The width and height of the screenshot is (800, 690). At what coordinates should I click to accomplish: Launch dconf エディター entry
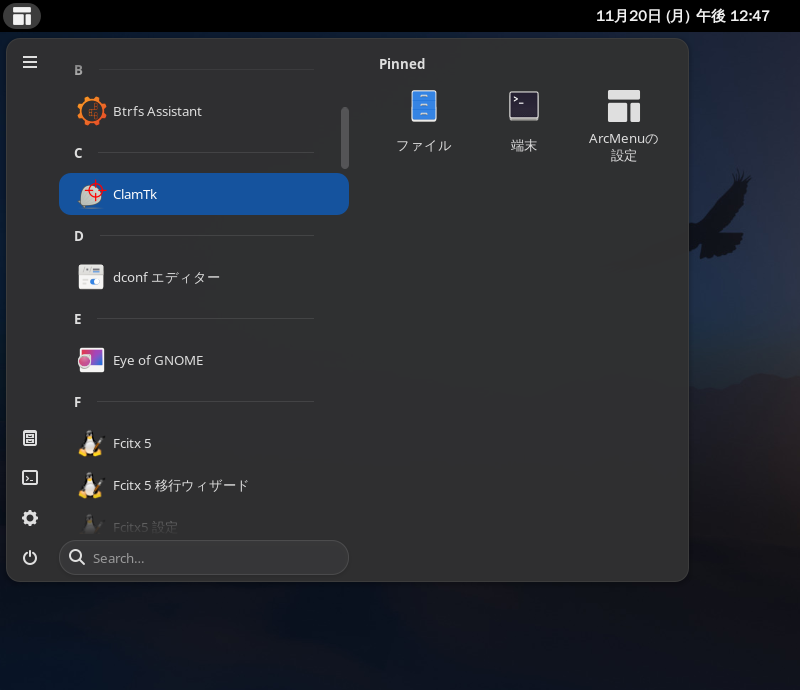click(x=204, y=277)
